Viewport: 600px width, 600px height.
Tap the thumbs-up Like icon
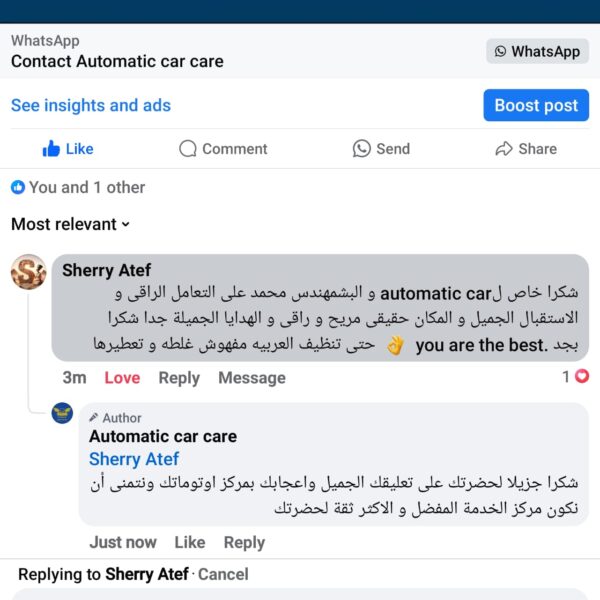pyautogui.click(x=52, y=149)
